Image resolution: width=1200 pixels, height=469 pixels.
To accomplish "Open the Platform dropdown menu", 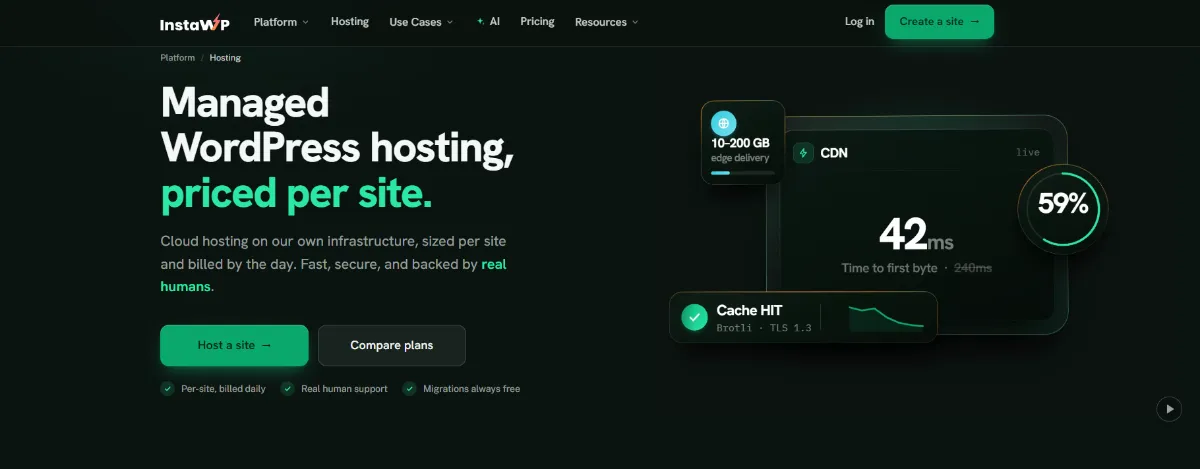I will tap(281, 21).
